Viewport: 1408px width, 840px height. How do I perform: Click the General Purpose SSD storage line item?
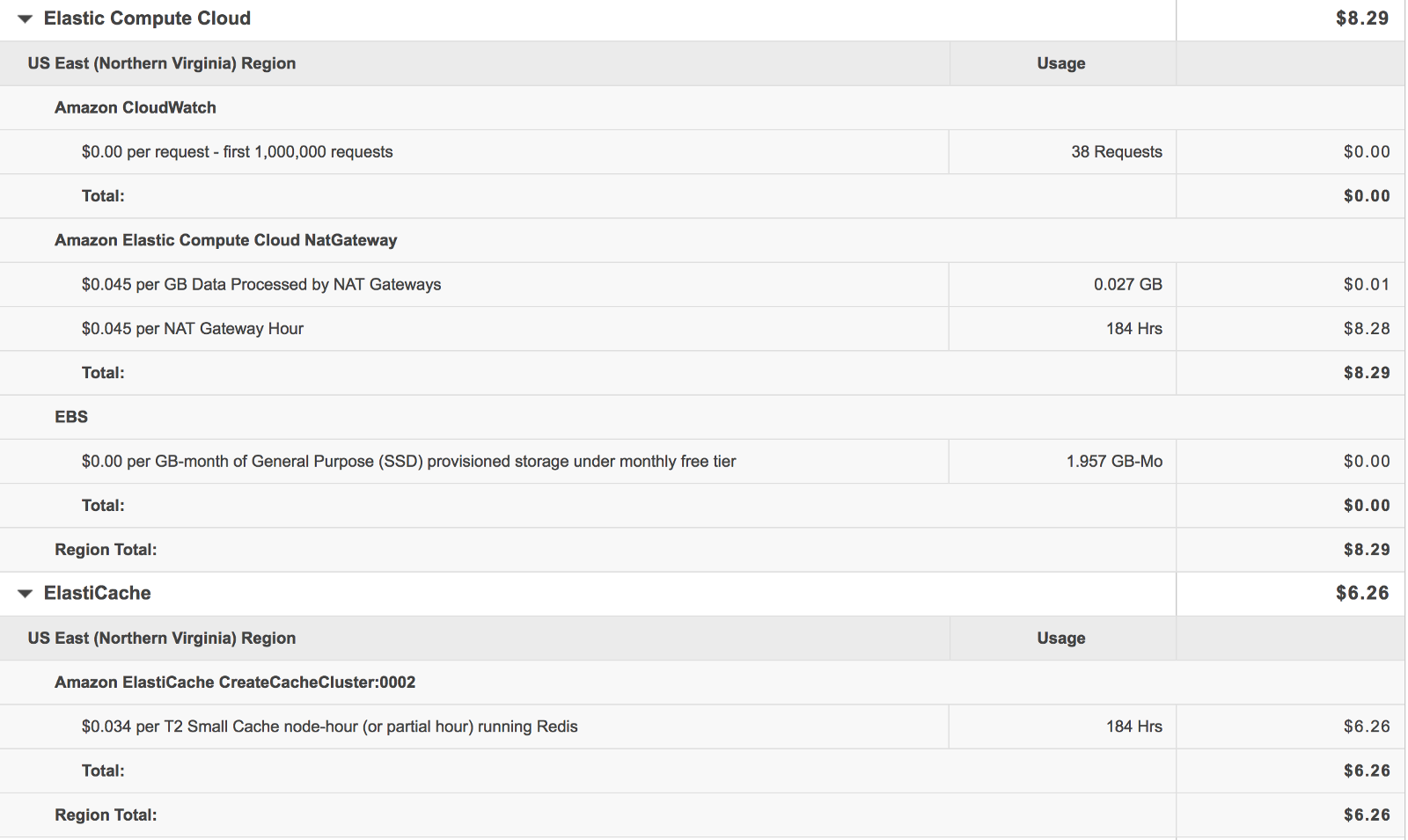click(x=408, y=462)
